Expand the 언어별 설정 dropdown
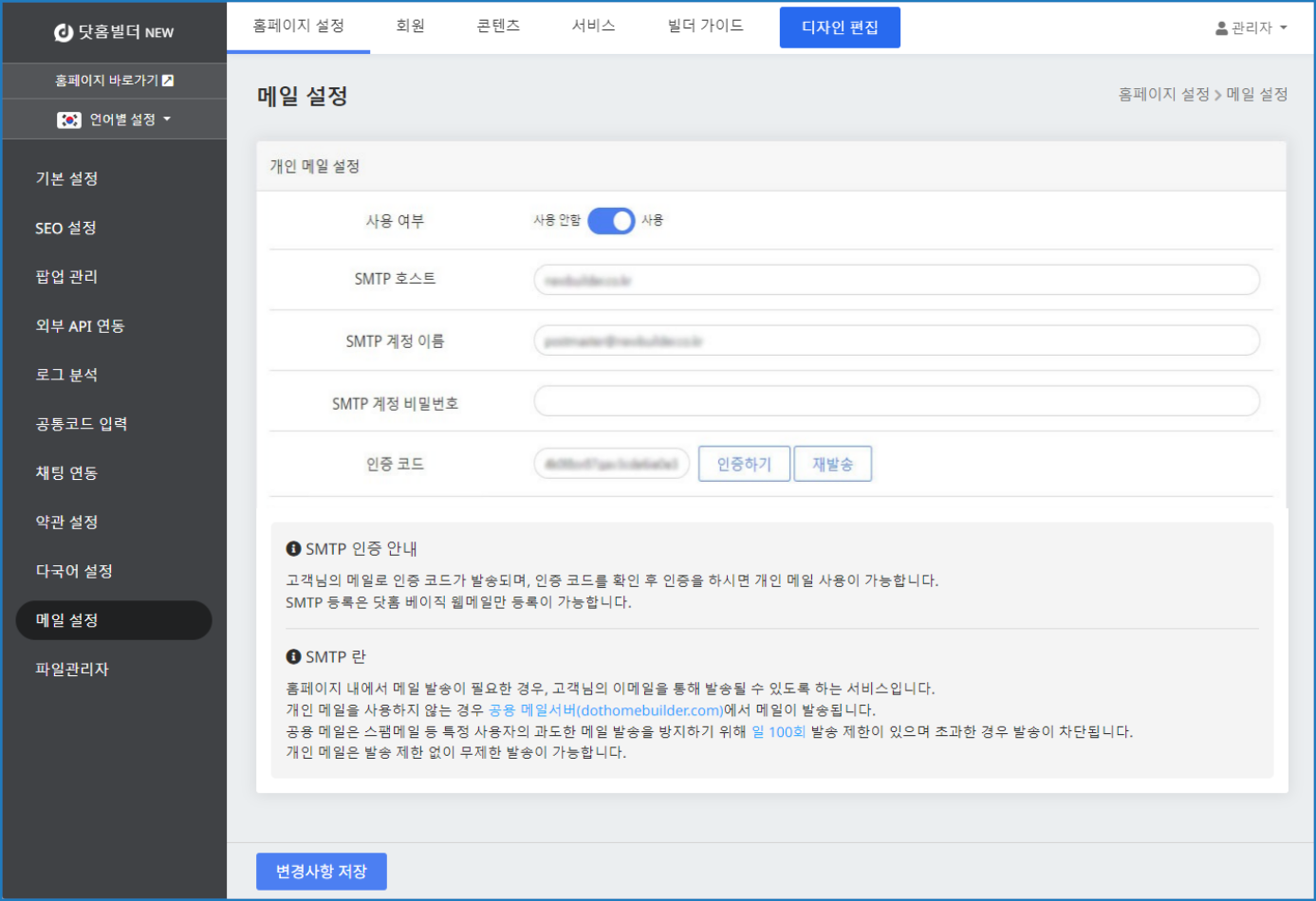Viewport: 1316px width, 901px height. [167, 120]
